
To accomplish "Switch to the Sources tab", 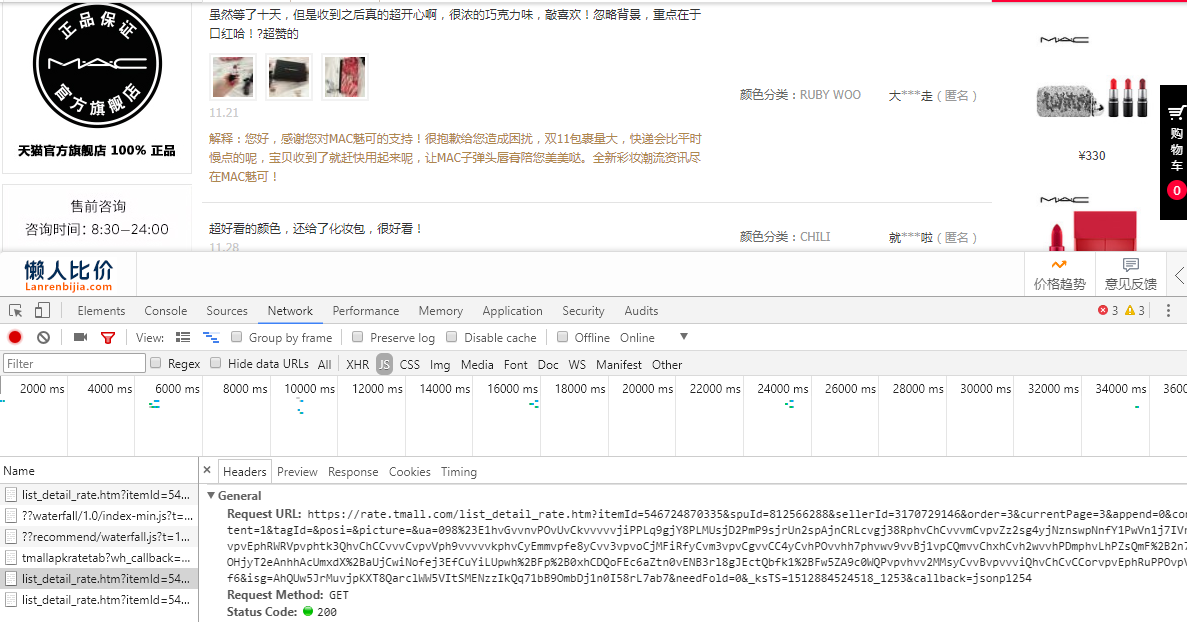I will click(x=227, y=311).
